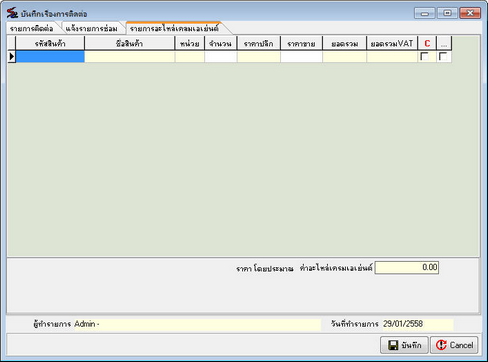Maximize the window

[447, 13]
